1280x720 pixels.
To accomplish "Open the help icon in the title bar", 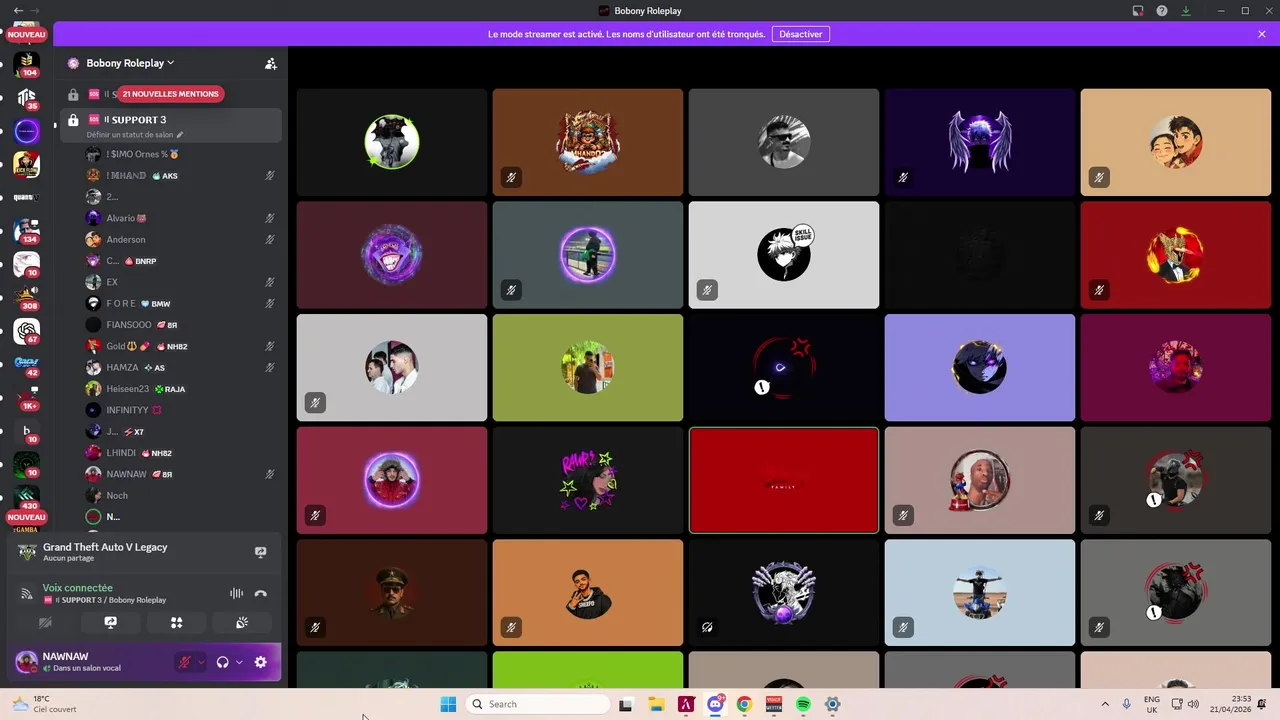I will click(1162, 11).
